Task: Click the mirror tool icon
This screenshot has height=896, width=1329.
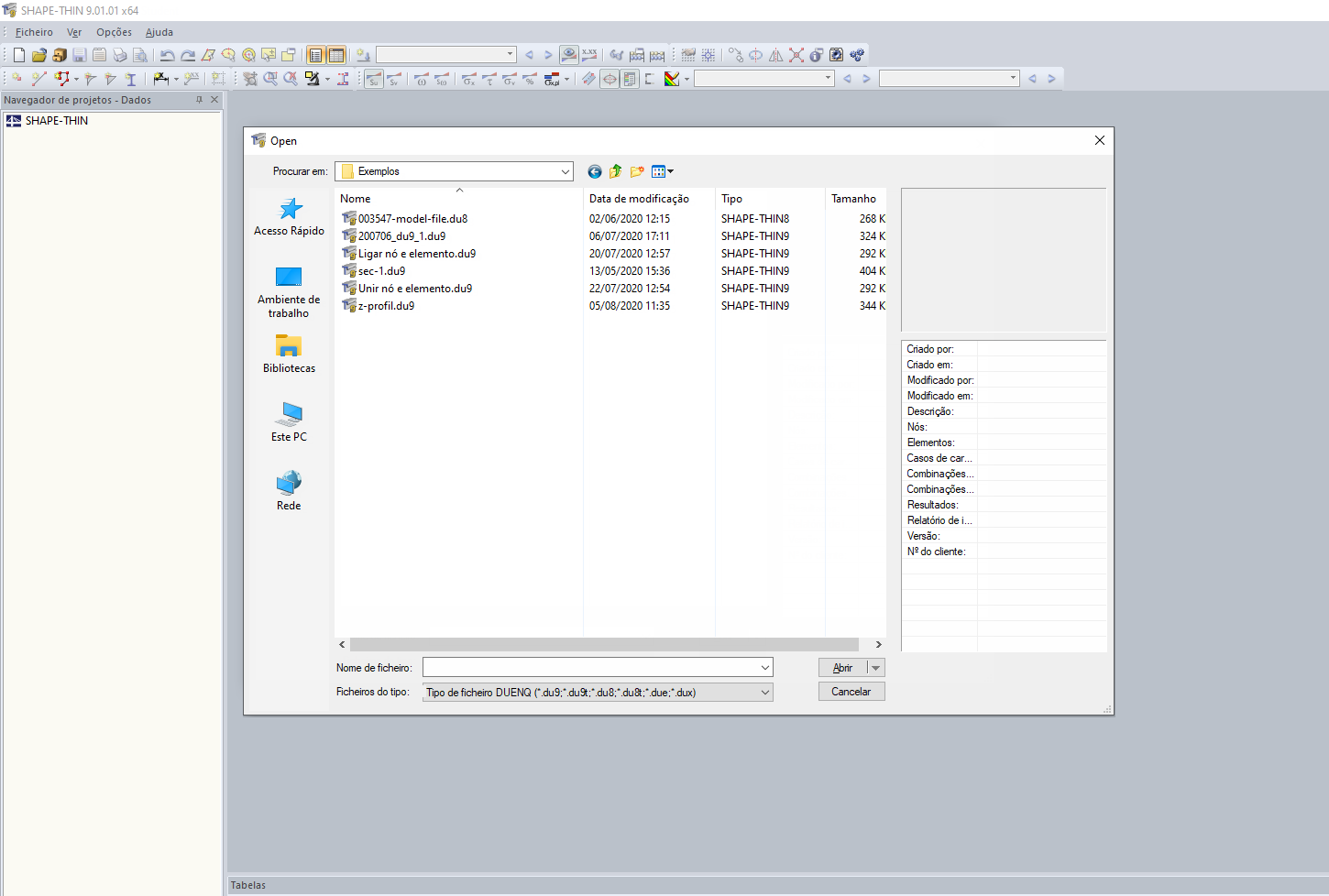Action: tap(775, 55)
